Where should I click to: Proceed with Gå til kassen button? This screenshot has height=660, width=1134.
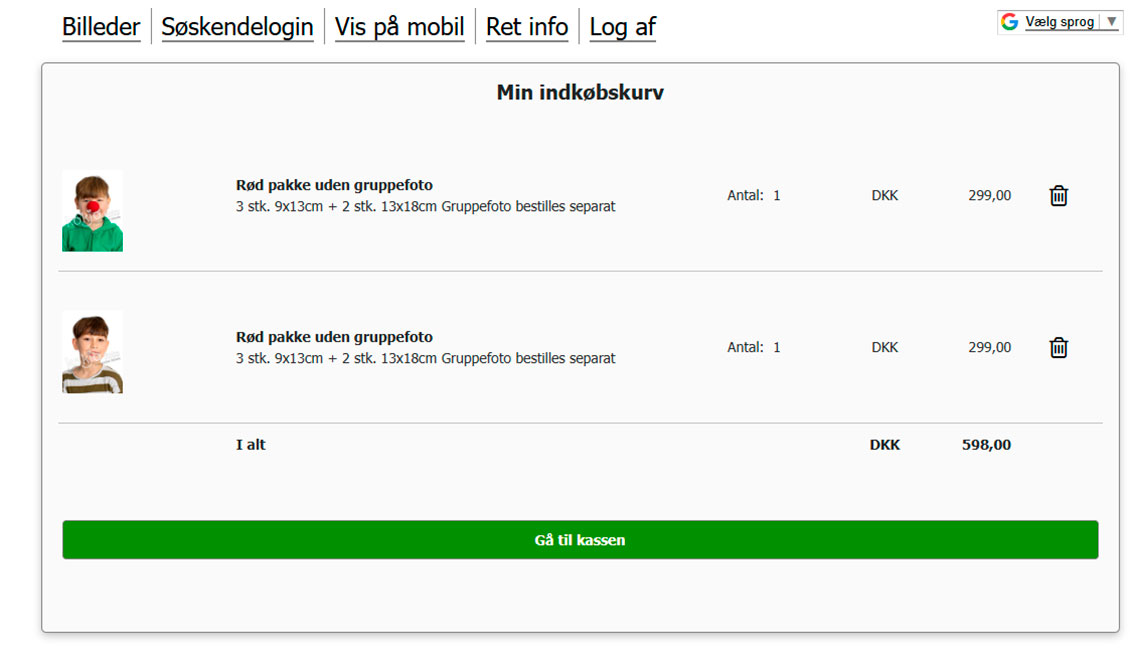(580, 540)
